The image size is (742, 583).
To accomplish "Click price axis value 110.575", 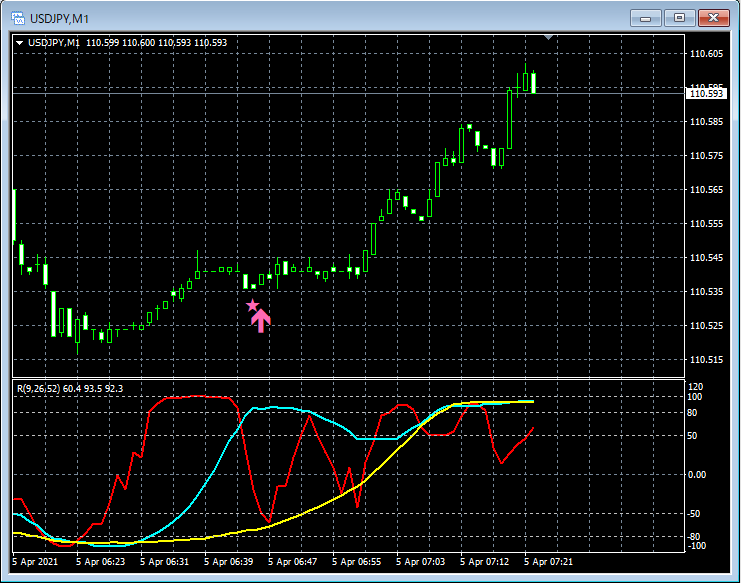I will coord(707,156).
